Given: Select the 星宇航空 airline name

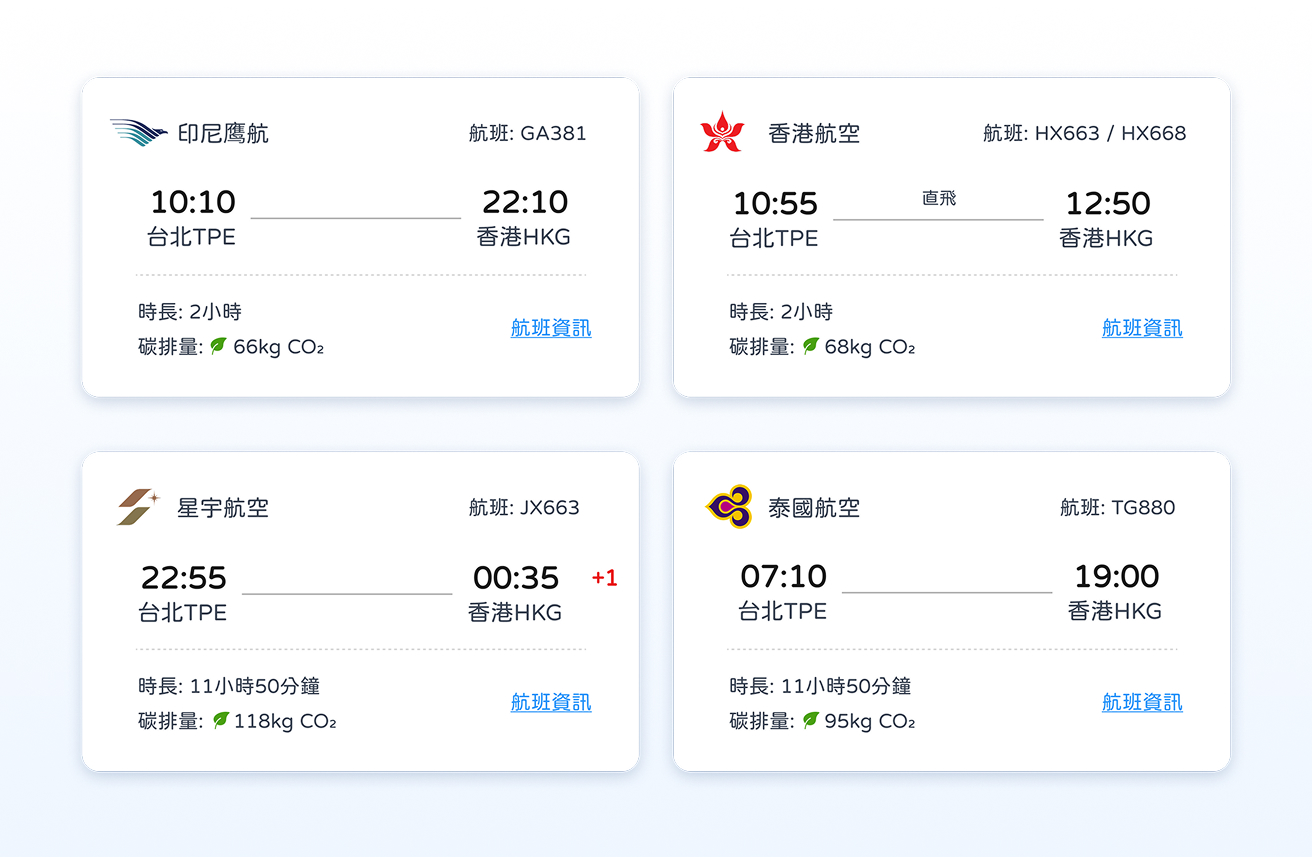Looking at the screenshot, I should [x=223, y=508].
